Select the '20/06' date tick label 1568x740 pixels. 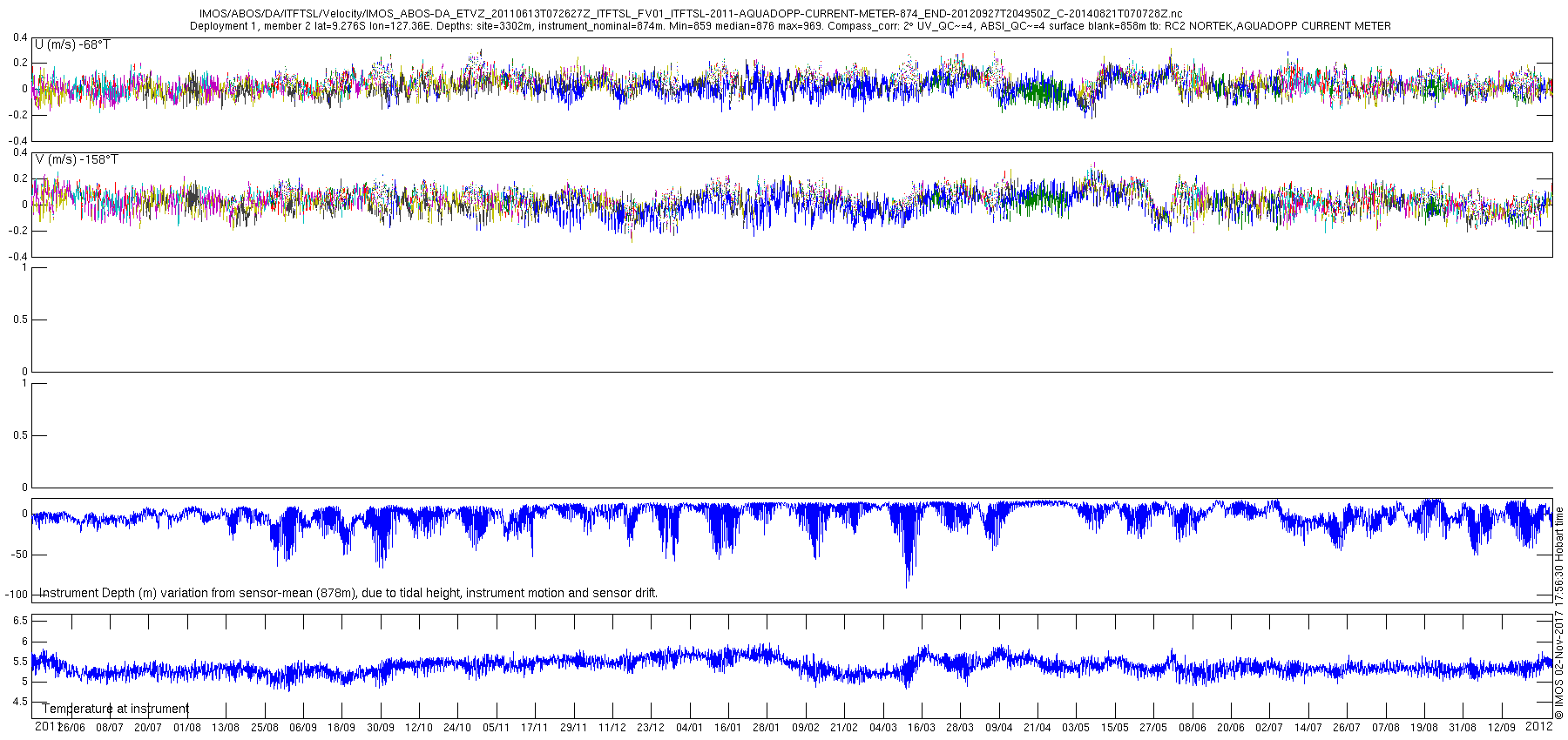pos(1231,728)
